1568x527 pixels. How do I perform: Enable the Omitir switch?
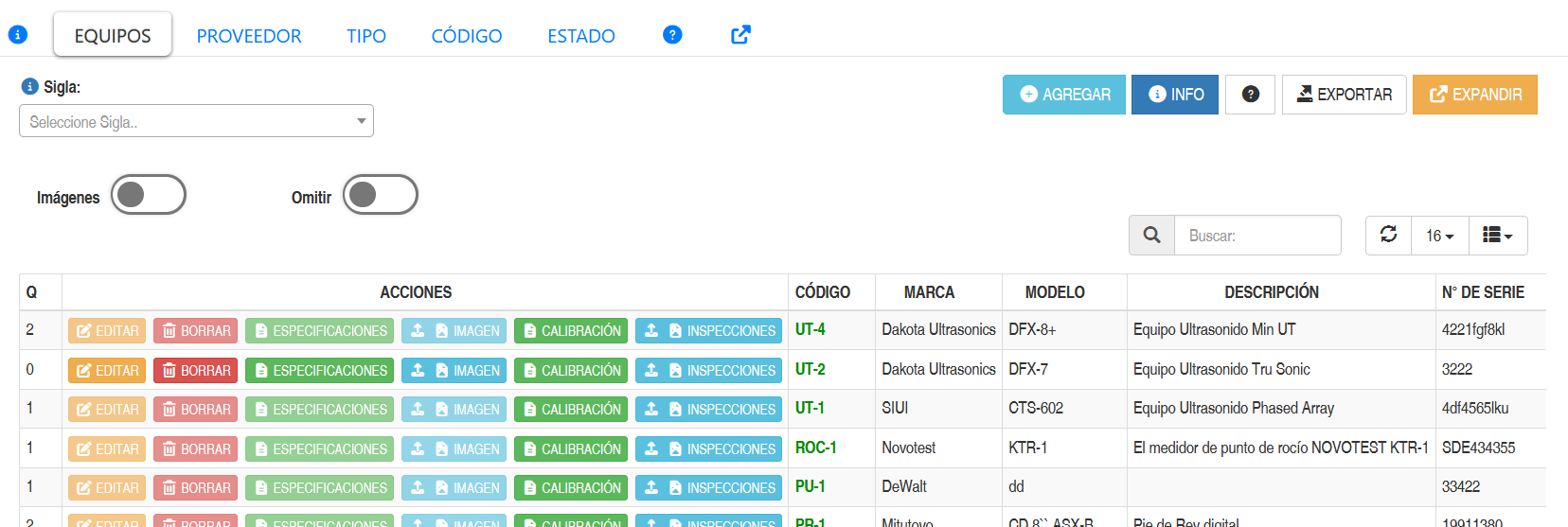click(381, 195)
